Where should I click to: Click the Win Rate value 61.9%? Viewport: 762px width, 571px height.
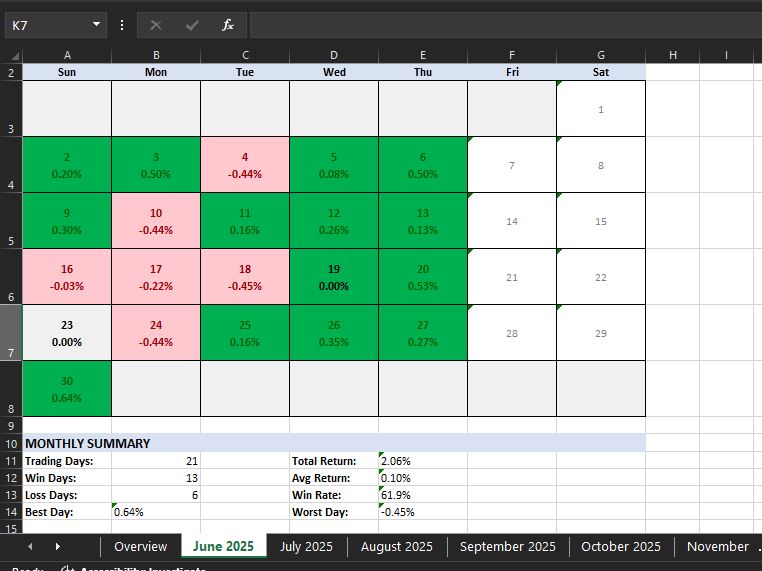pyautogui.click(x=423, y=495)
